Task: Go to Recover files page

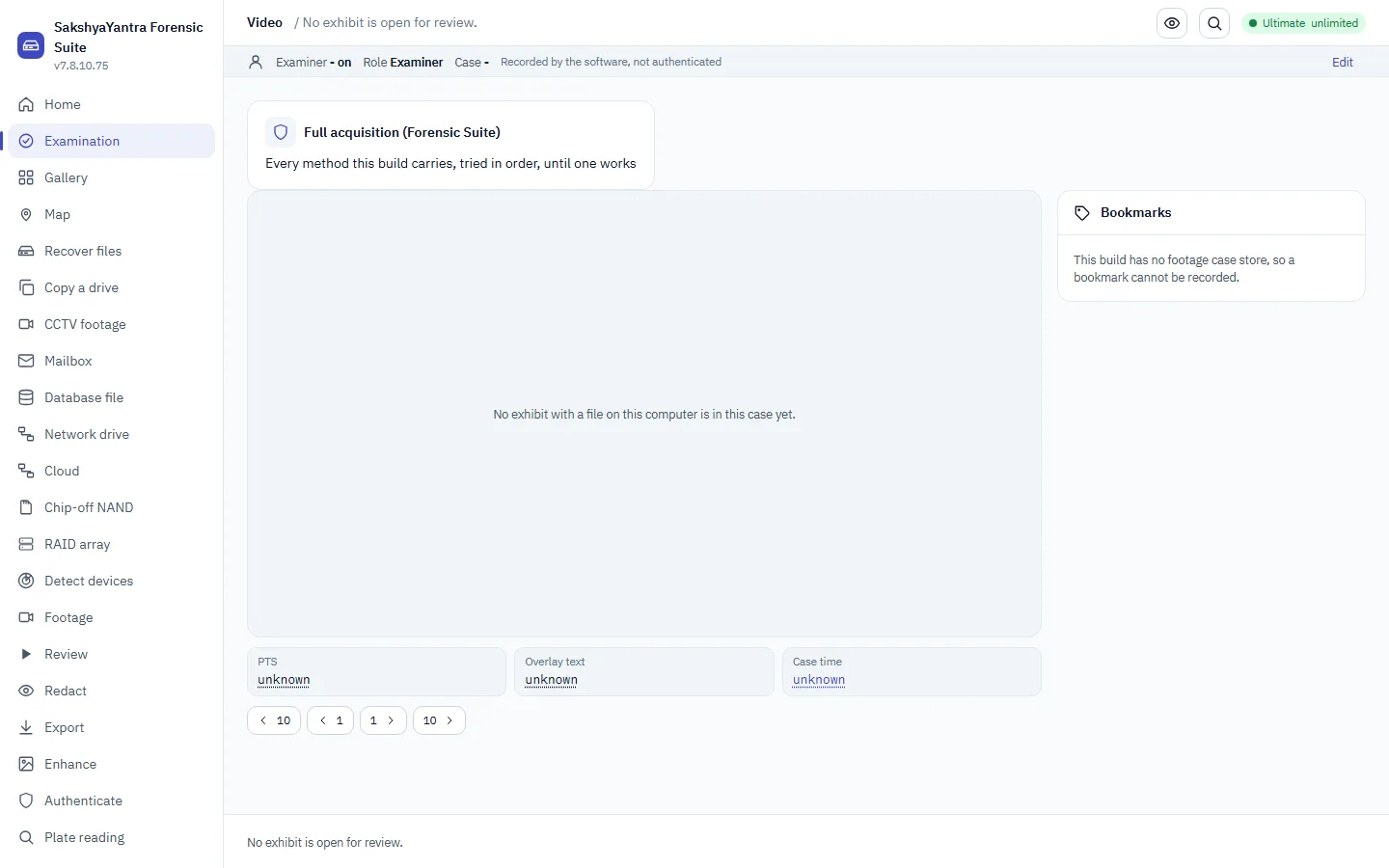Action: tap(112, 251)
